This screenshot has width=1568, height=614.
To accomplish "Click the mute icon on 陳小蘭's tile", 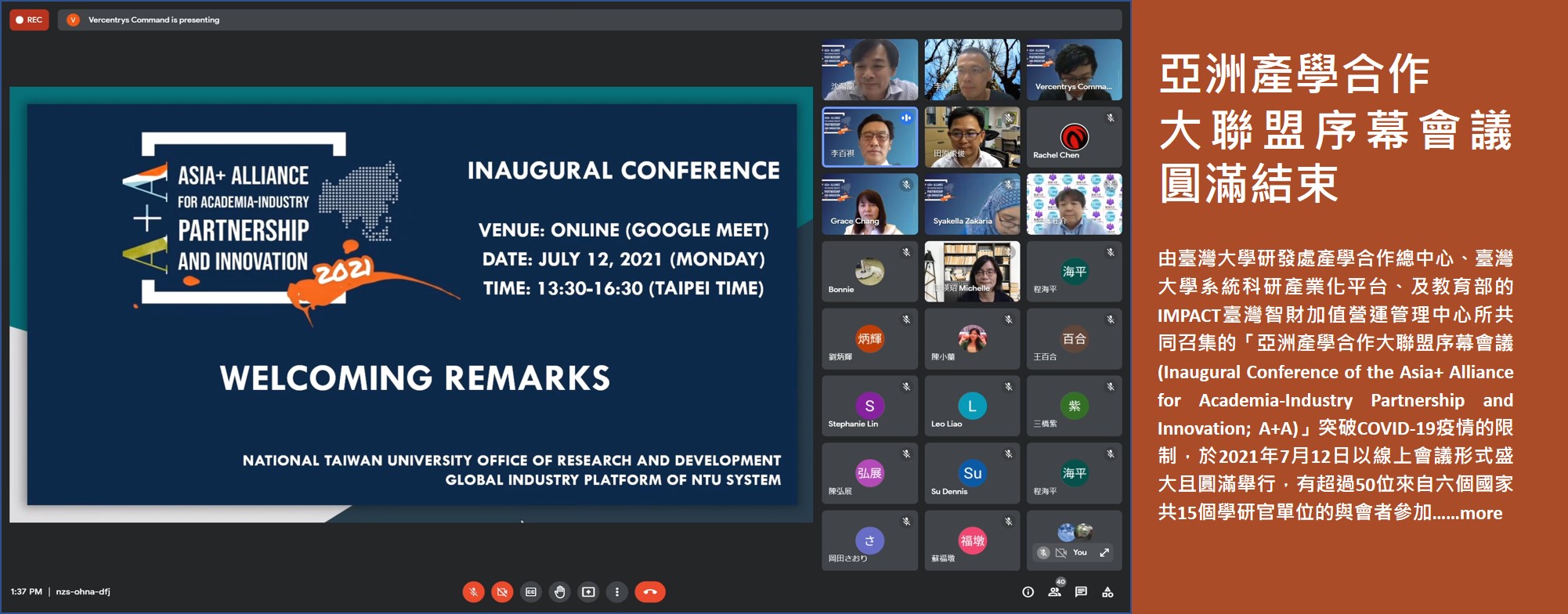I will pyautogui.click(x=1009, y=320).
